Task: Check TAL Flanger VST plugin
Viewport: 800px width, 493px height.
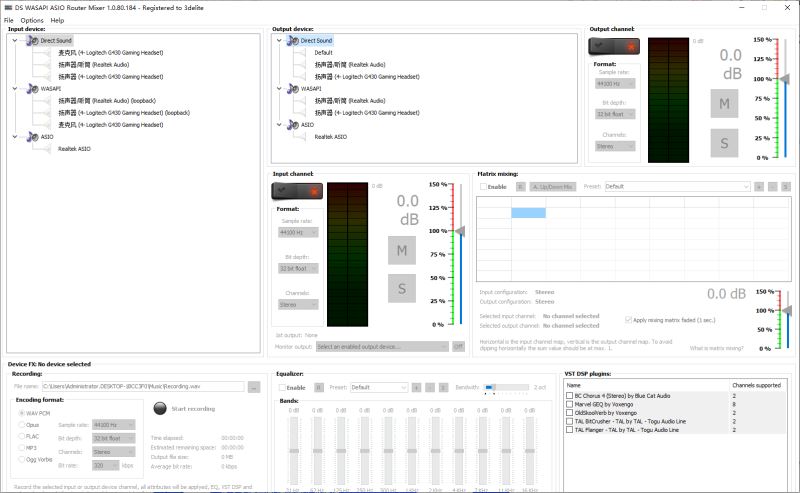Action: pyautogui.click(x=569, y=430)
